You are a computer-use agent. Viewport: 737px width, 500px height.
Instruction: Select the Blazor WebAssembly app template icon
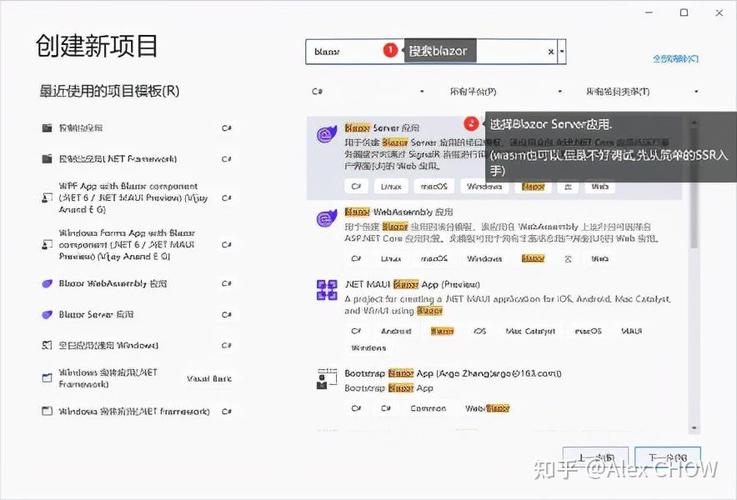(327, 218)
